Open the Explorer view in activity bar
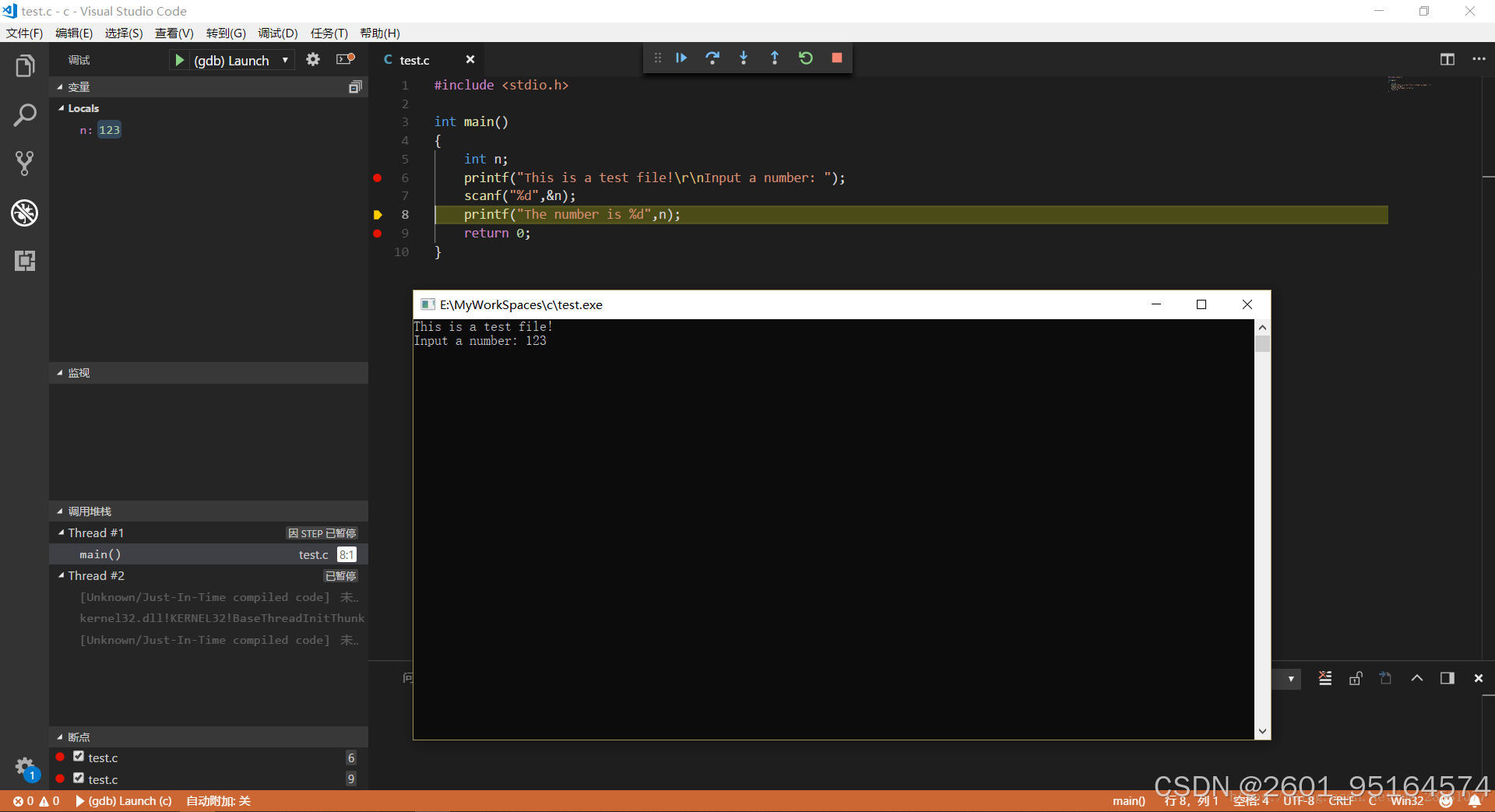1495x812 pixels. (25, 66)
